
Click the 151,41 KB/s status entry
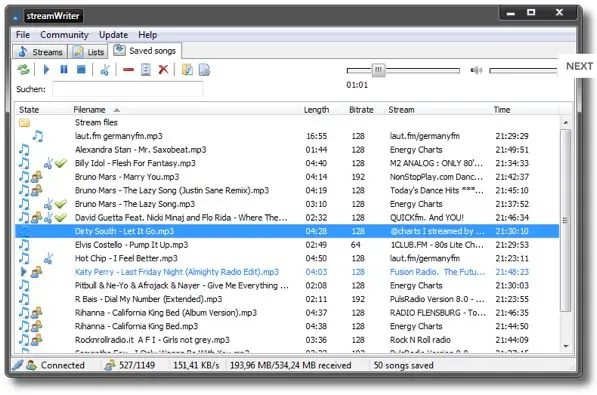click(x=196, y=366)
